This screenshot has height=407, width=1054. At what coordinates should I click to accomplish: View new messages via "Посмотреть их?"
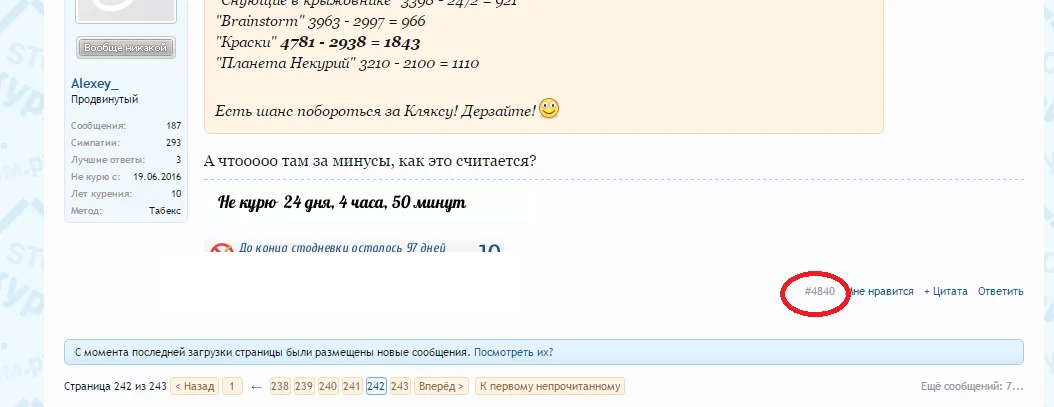(x=514, y=352)
